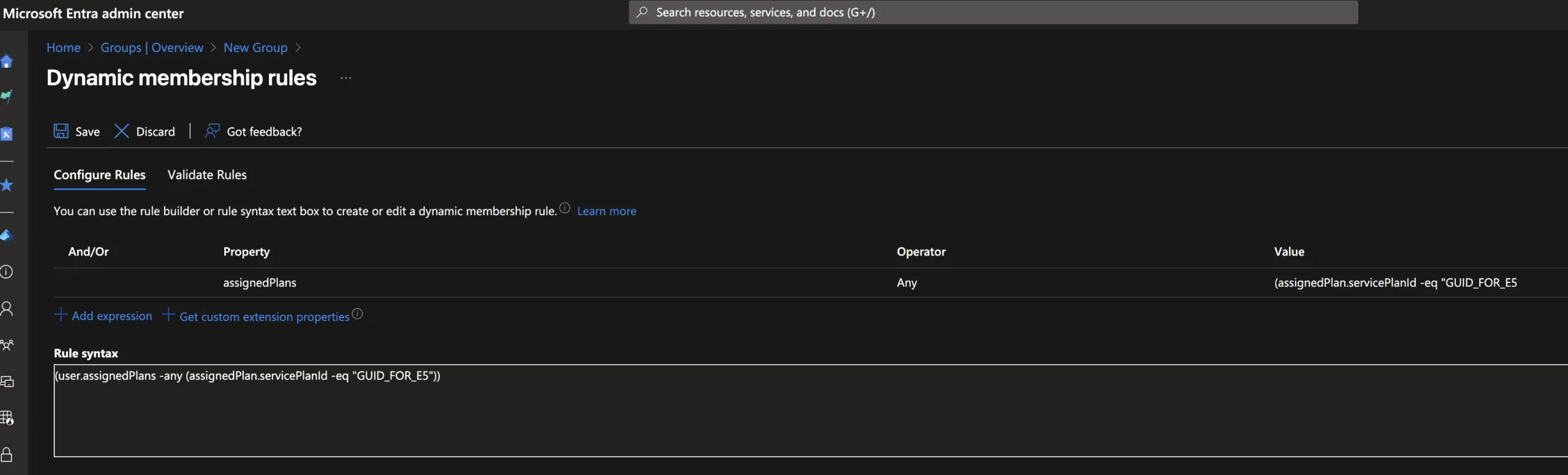Screen dimensions: 1568x475
Task: Click the Overview info icon in sidebar
Action: point(7,272)
